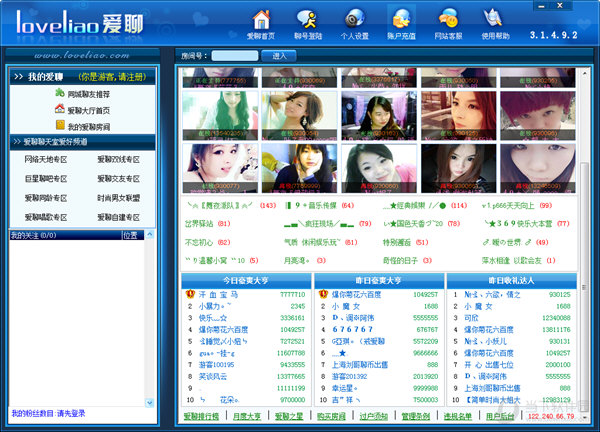
Task: Enter the 奇怪的日子 room (3)
Action: pyautogui.click(x=407, y=261)
